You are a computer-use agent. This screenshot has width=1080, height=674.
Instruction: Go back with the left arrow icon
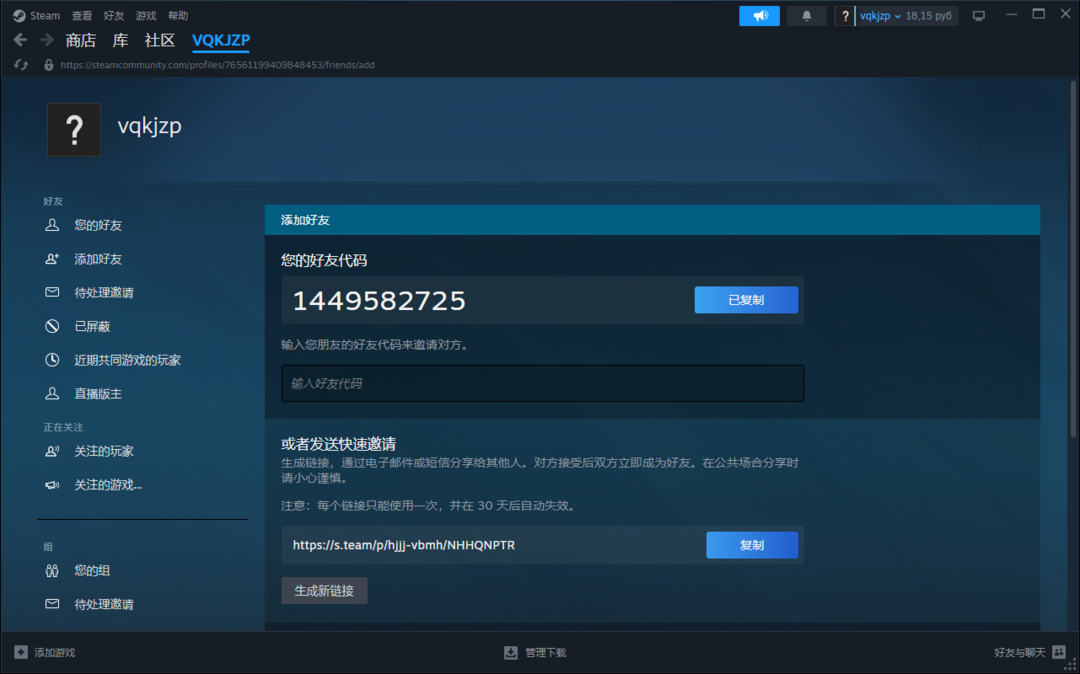tap(21, 40)
